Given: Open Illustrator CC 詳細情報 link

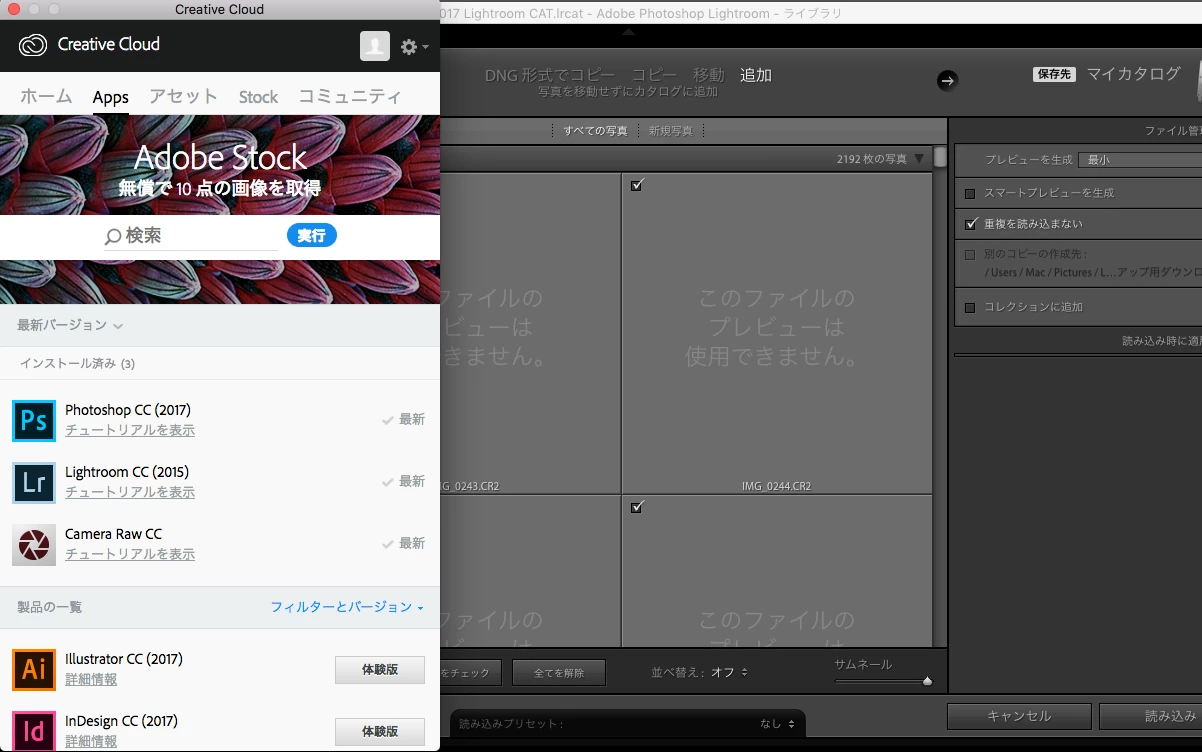Looking at the screenshot, I should (x=91, y=679).
